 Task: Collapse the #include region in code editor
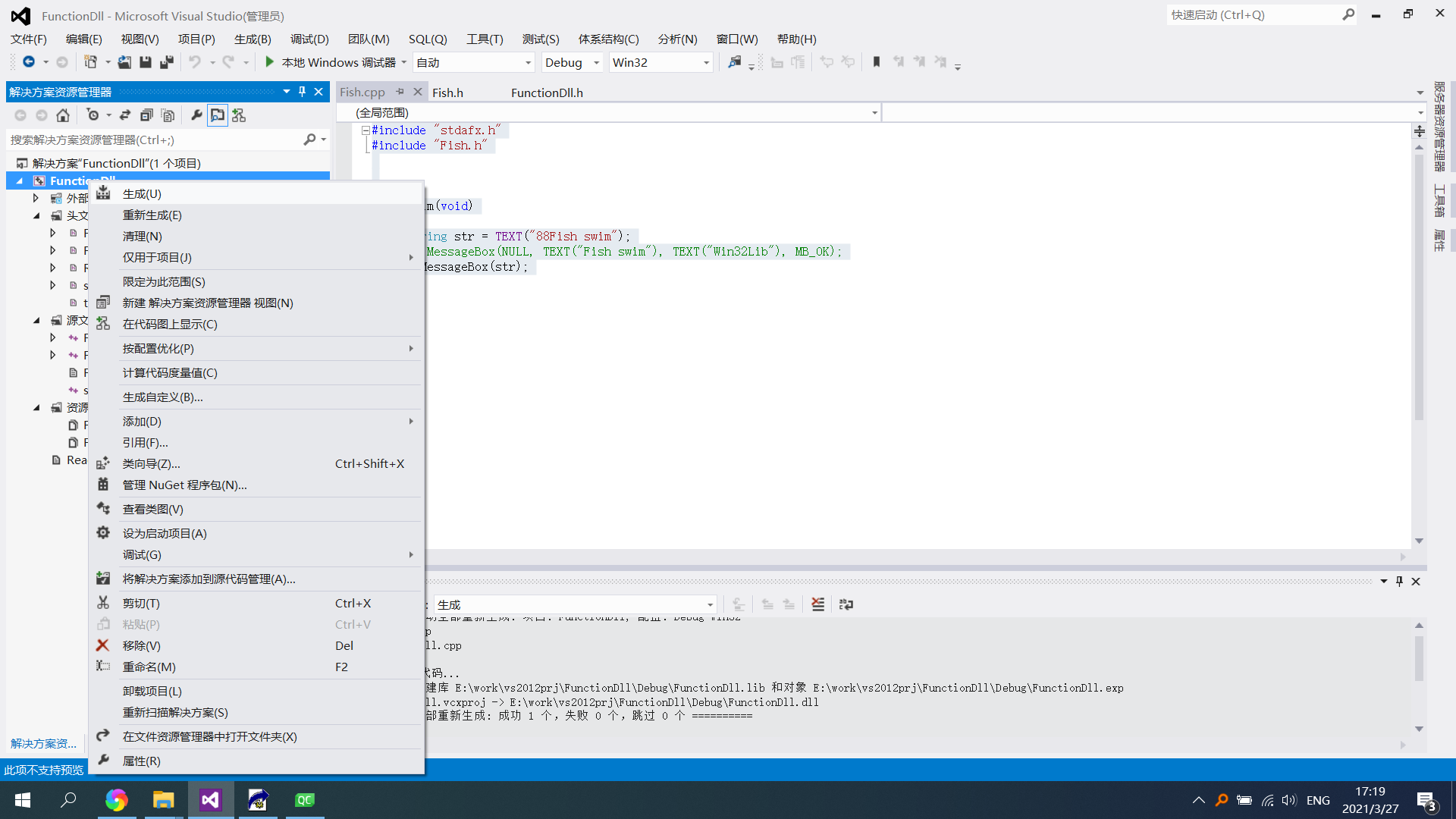point(366,130)
